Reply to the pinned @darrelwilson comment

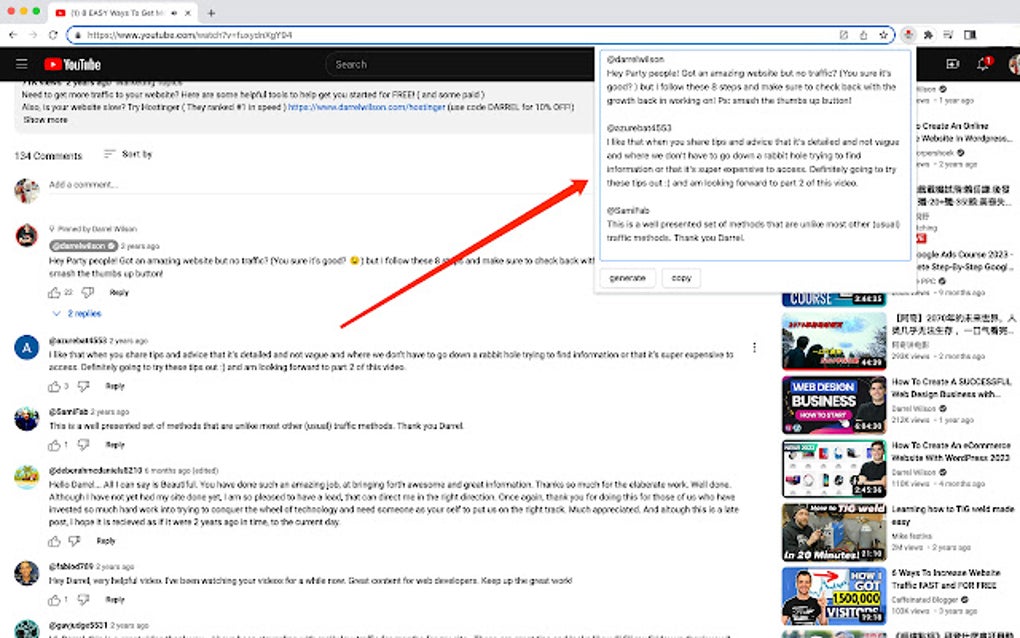pyautogui.click(x=119, y=293)
